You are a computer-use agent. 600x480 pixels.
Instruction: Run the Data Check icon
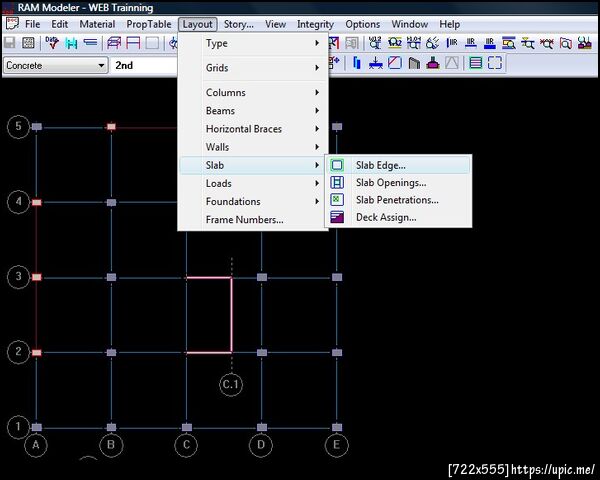click(52, 43)
